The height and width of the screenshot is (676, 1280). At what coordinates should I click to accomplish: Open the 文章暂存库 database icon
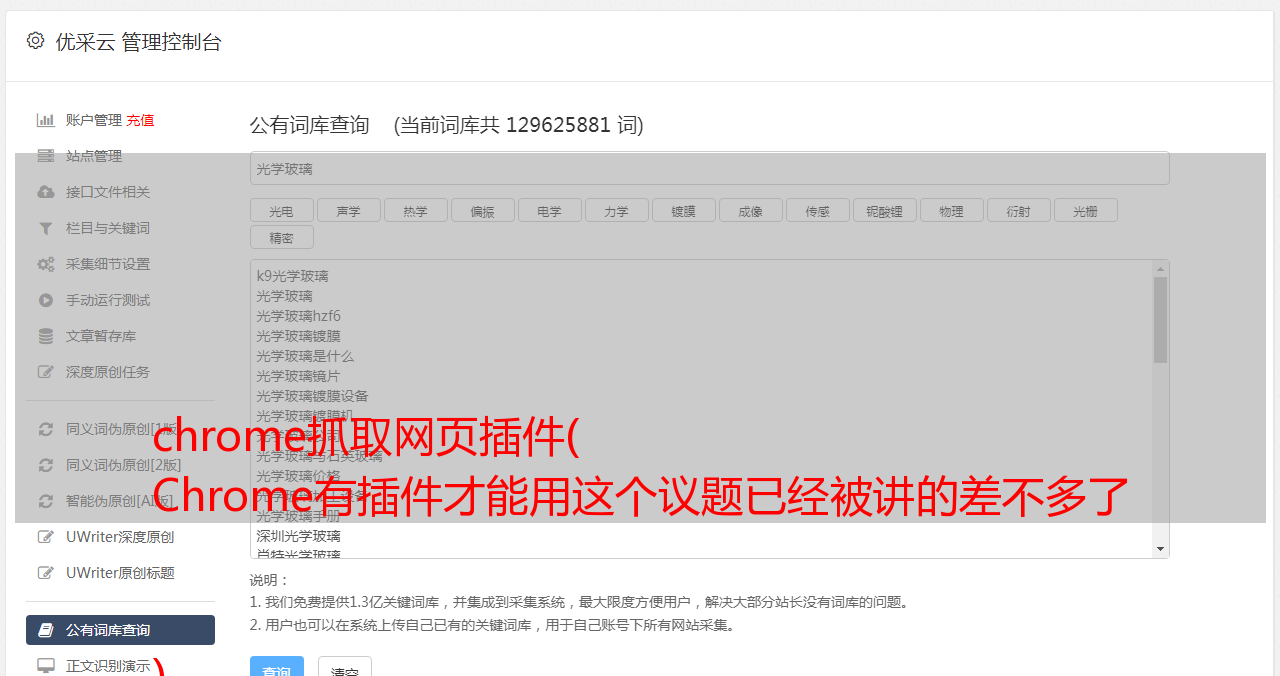[x=46, y=336]
